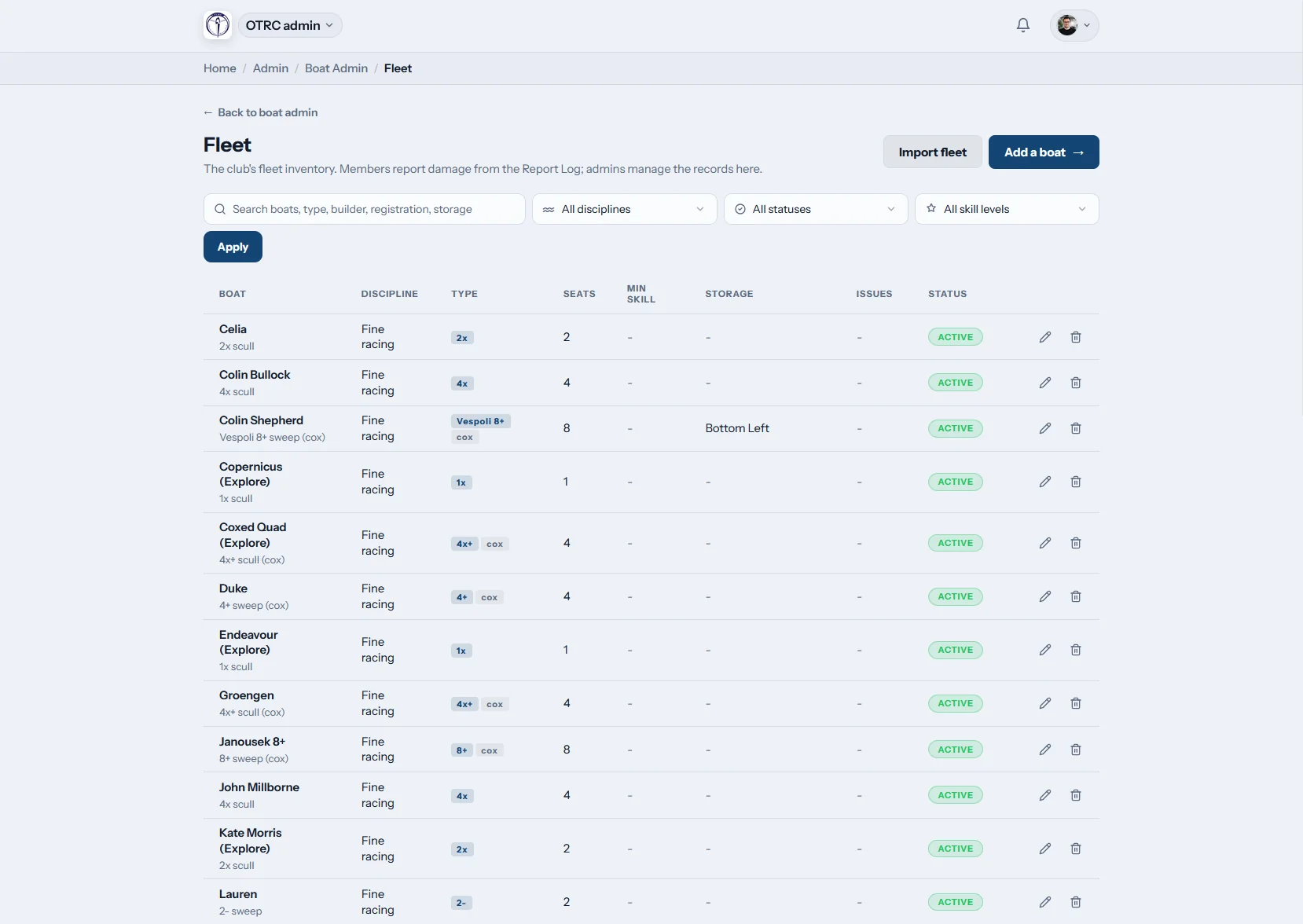1303x924 pixels.
Task: Open the notifications bell
Action: [x=1022, y=25]
